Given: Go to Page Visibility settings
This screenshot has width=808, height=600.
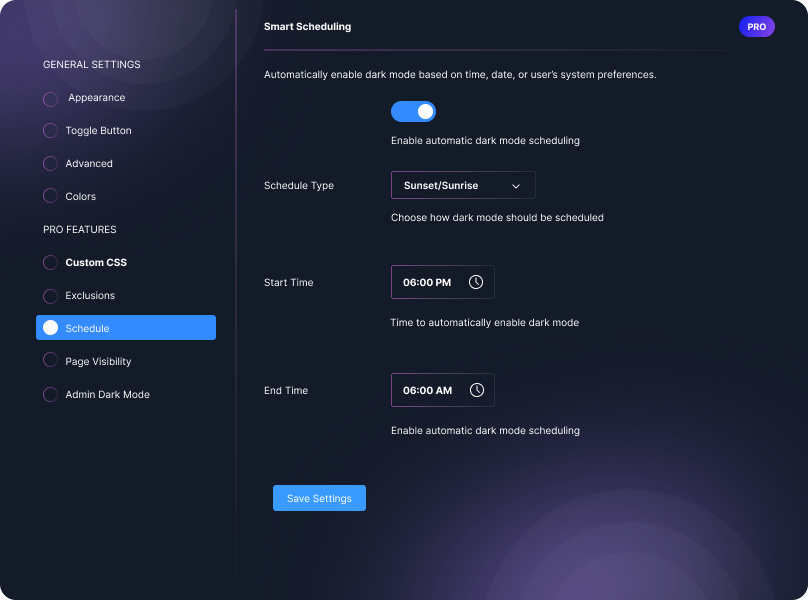Looking at the screenshot, I should tap(98, 362).
